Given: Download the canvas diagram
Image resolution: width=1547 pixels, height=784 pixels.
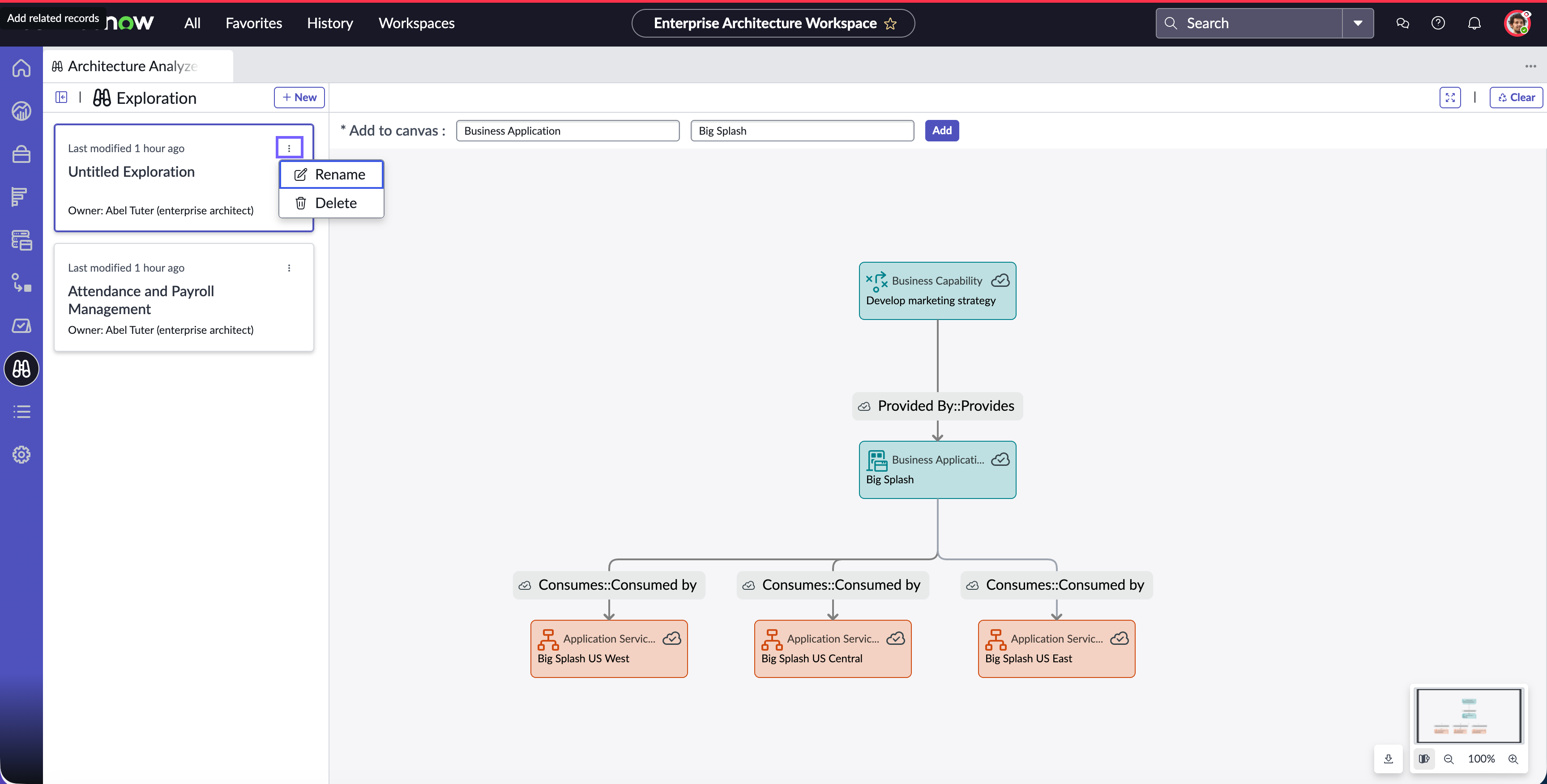Looking at the screenshot, I should pyautogui.click(x=1389, y=759).
